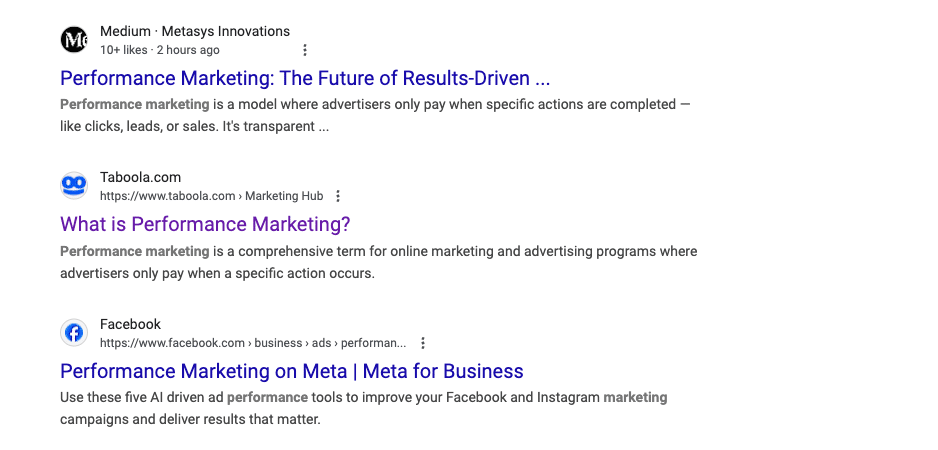Open the three-dot menu next to the Facebook URL
The height and width of the screenshot is (450, 938).
click(423, 343)
